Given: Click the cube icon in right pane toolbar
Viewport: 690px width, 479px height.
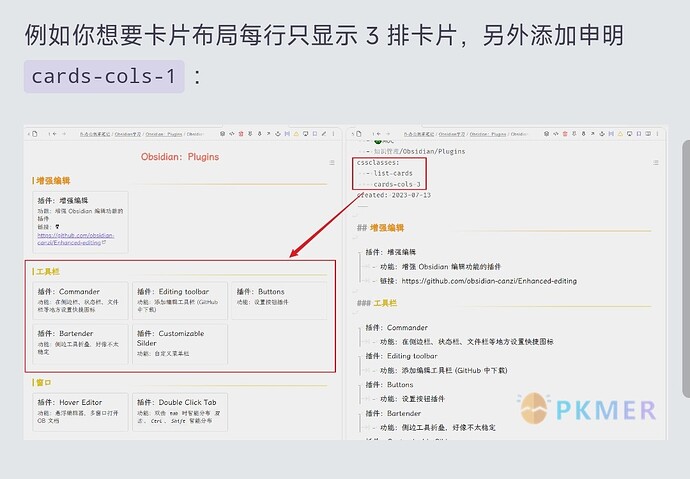Looking at the screenshot, I should coord(546,134).
